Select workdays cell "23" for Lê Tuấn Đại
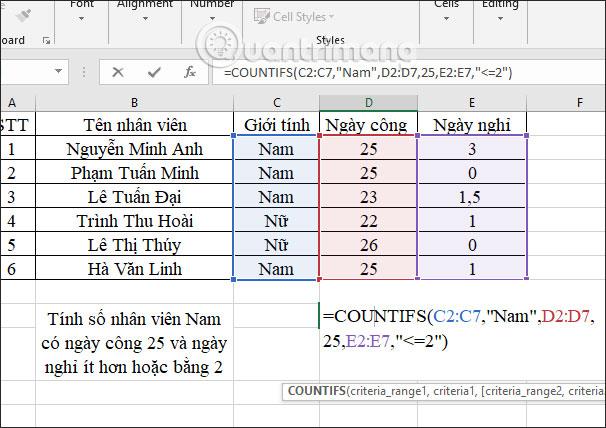This screenshot has width=606, height=428. (368, 197)
